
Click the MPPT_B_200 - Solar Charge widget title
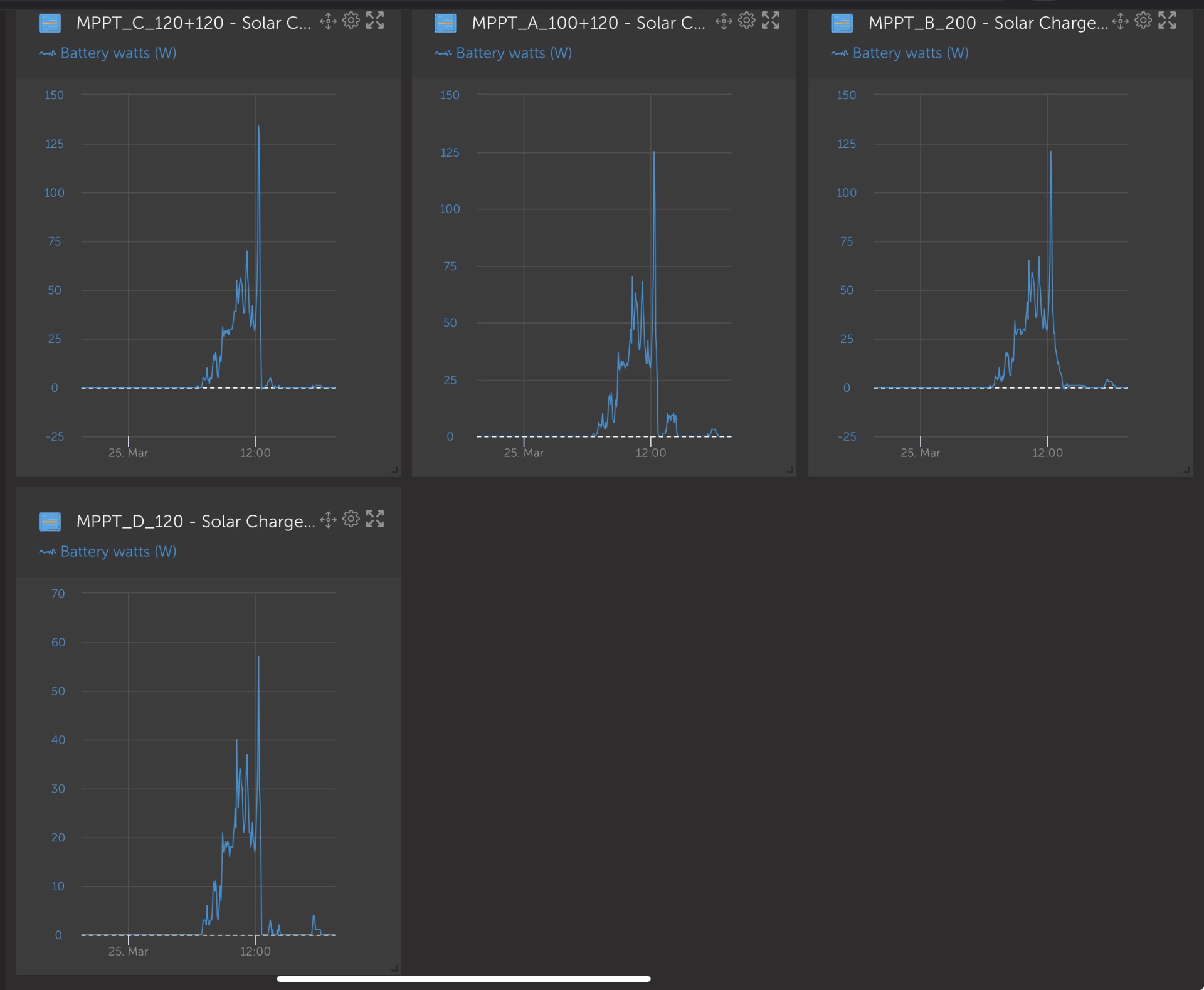[988, 23]
